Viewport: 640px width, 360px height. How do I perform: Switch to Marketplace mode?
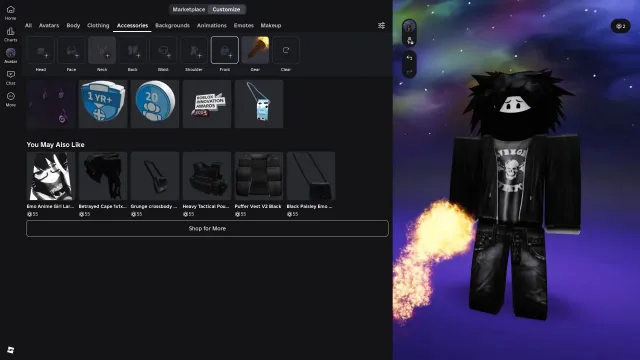pyautogui.click(x=189, y=9)
